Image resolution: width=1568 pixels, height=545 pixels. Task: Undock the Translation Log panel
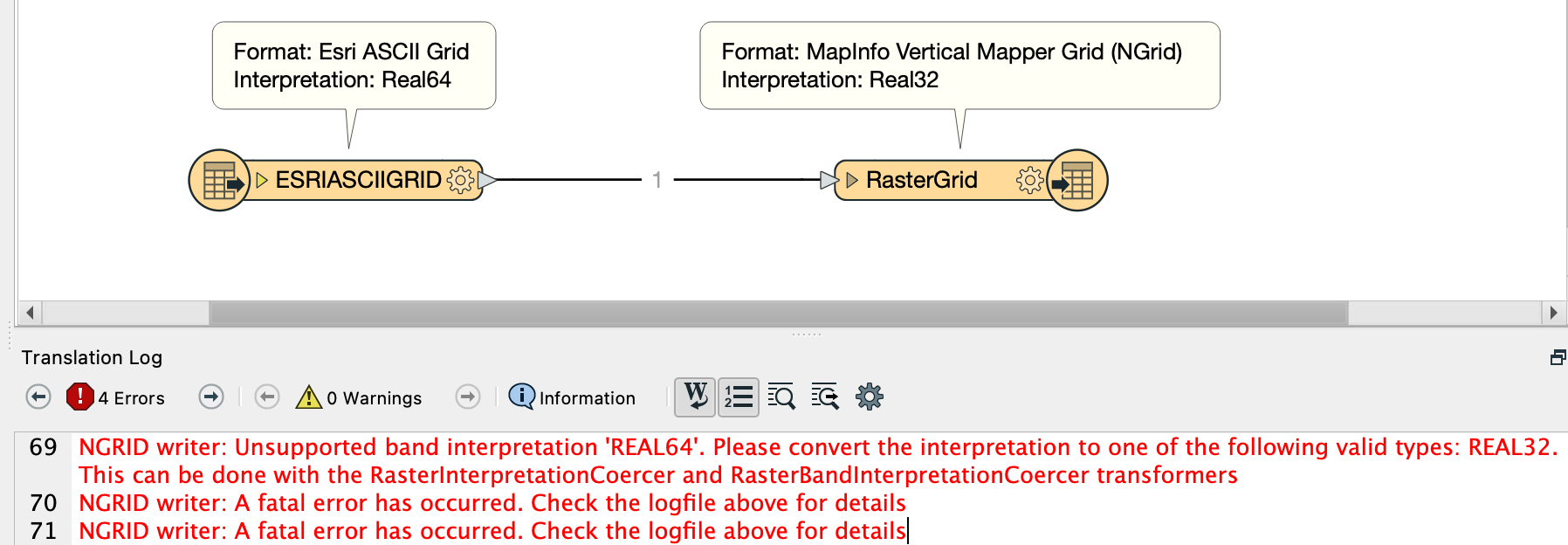pos(1558,357)
